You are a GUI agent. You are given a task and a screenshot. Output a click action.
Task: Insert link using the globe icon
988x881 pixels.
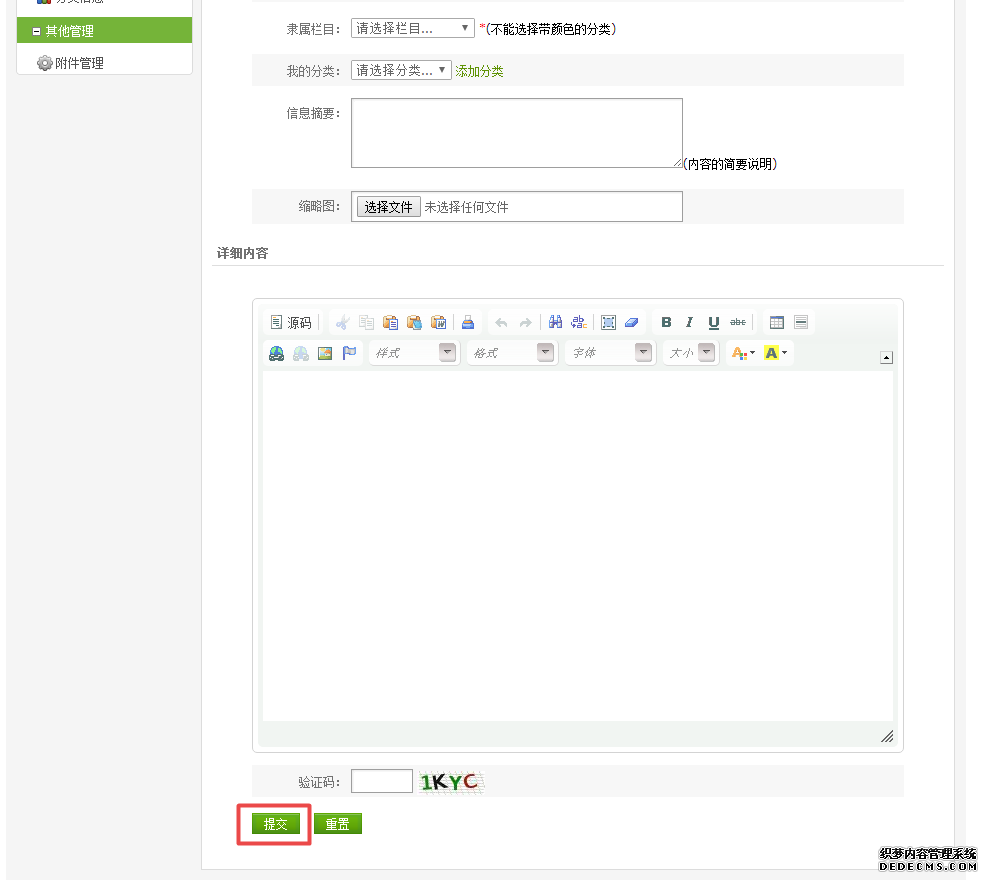pyautogui.click(x=277, y=353)
